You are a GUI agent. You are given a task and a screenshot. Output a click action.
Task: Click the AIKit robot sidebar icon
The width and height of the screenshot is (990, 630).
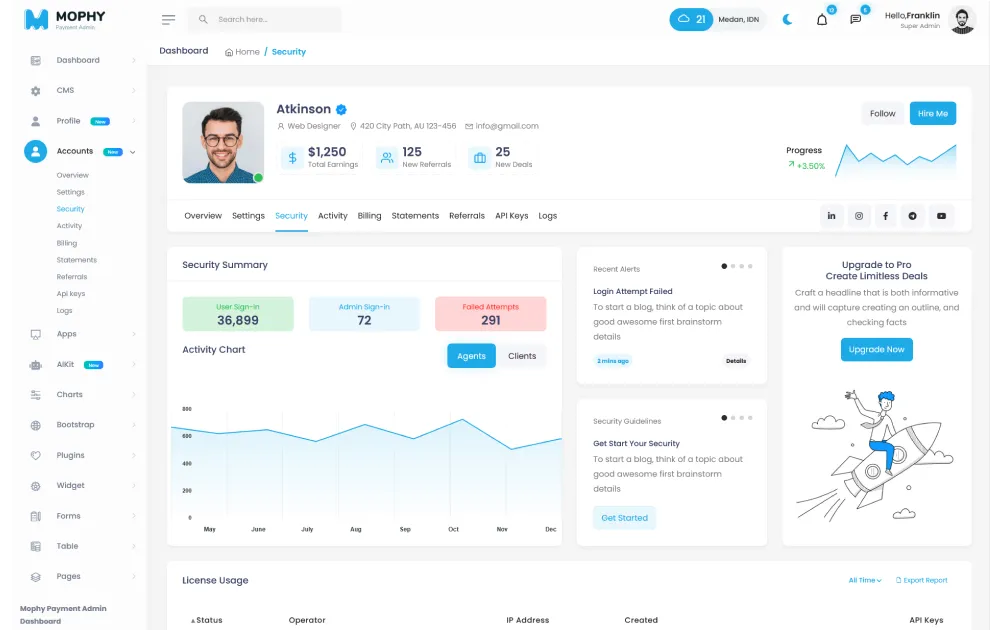tap(35, 365)
